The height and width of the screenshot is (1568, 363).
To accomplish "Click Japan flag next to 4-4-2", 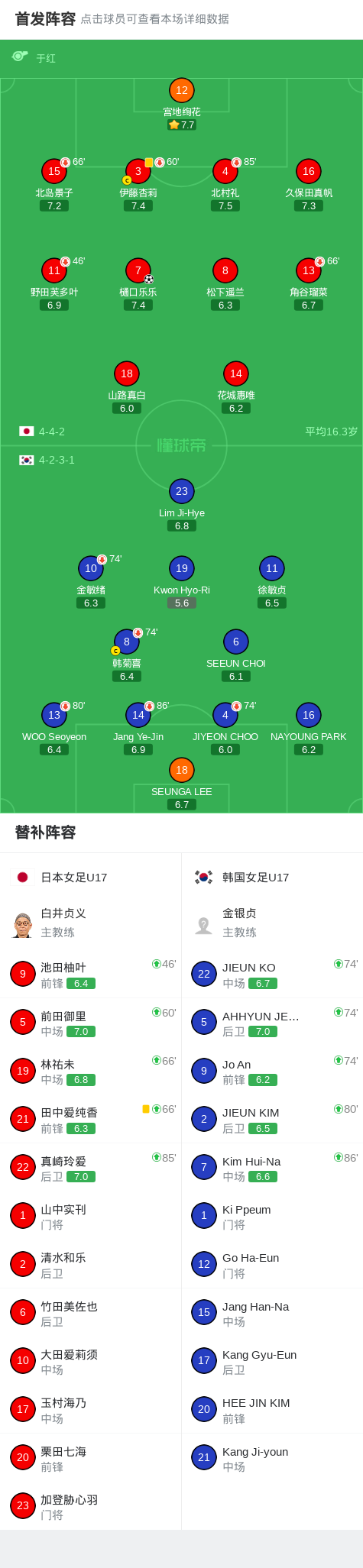I will click(x=27, y=432).
